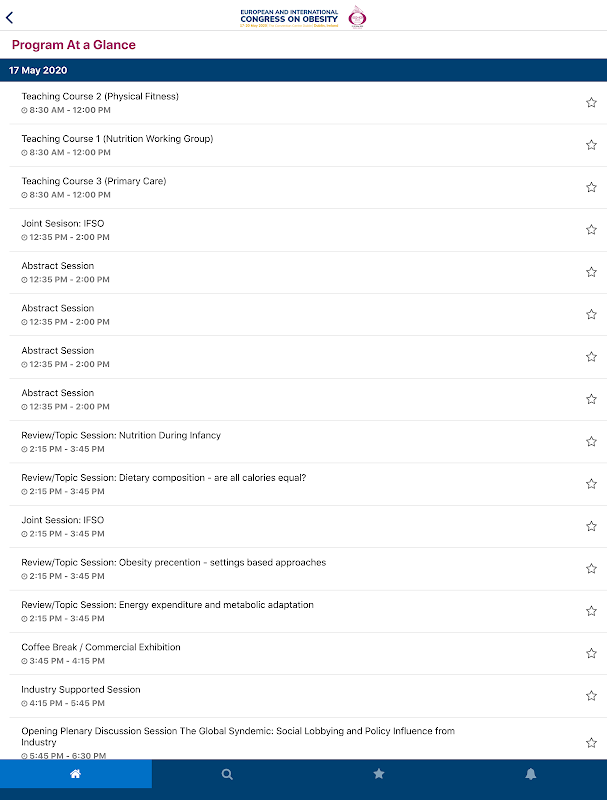Screen dimensions: 607x800
Task: Star the Industry Supported Session
Action: click(591, 696)
